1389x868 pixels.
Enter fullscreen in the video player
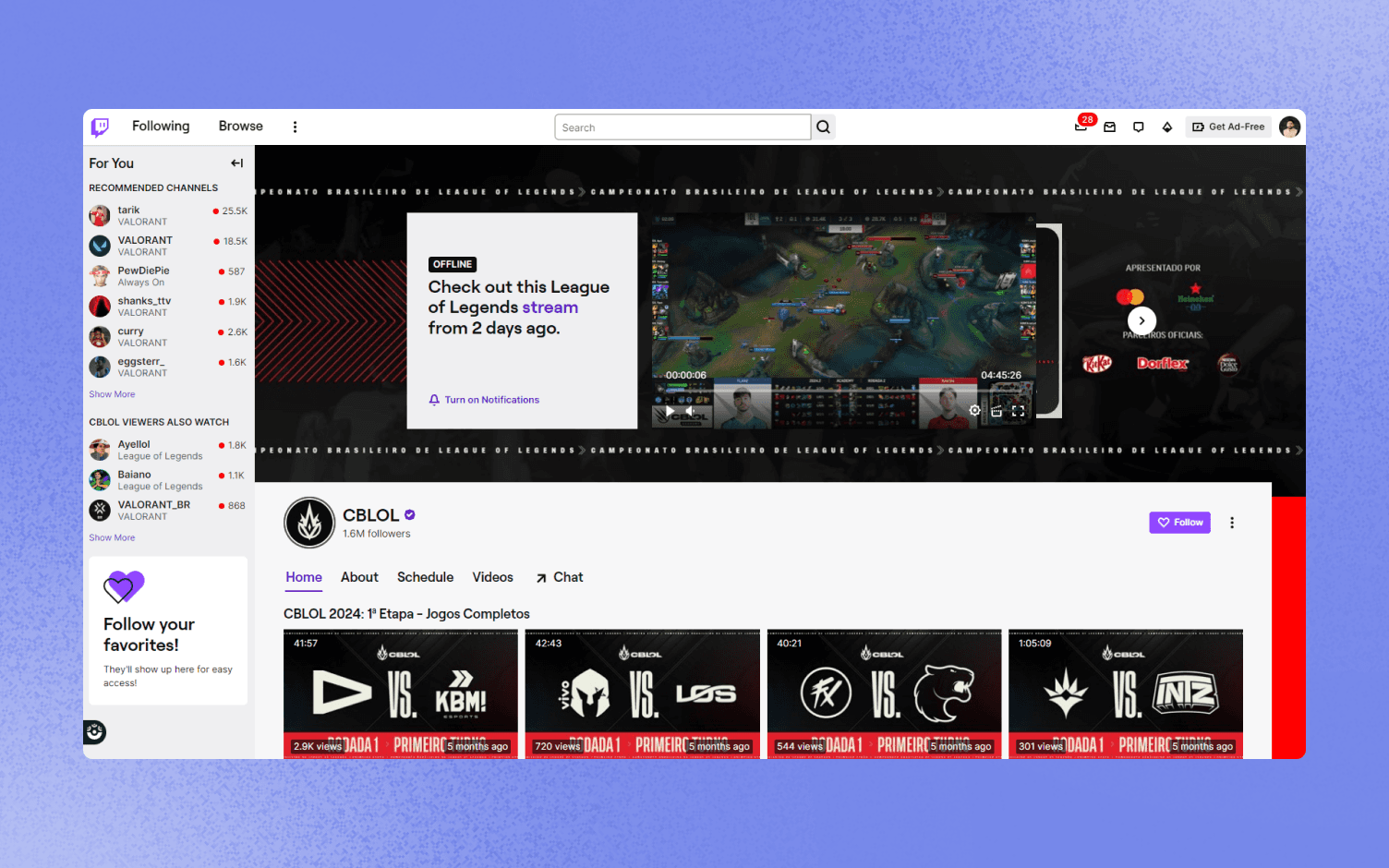[1018, 411]
